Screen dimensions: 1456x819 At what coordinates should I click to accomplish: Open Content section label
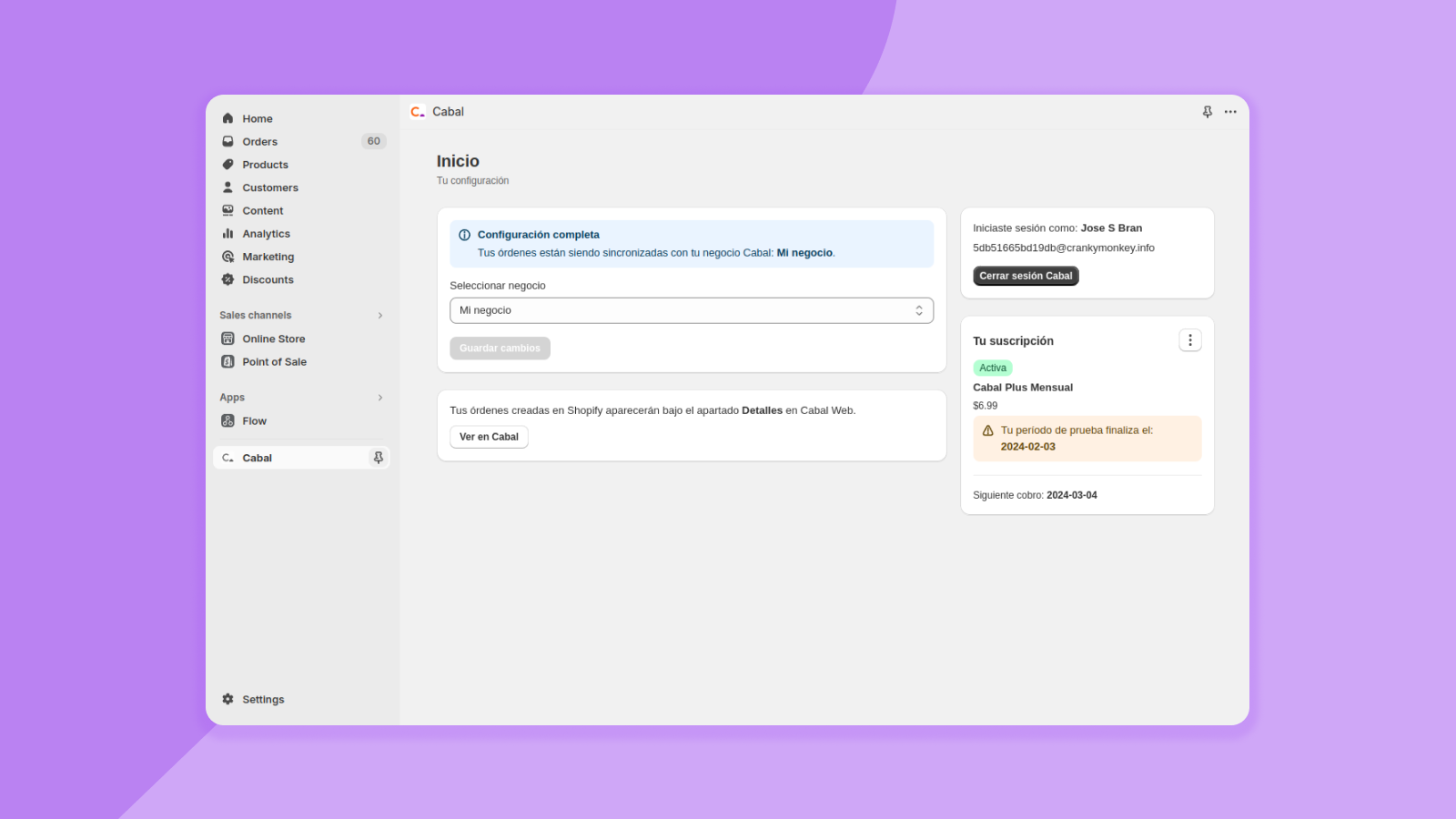(263, 210)
